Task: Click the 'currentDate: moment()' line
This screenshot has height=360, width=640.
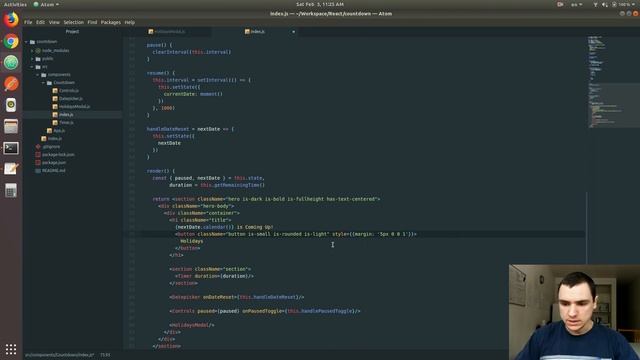Action: pyautogui.click(x=193, y=94)
